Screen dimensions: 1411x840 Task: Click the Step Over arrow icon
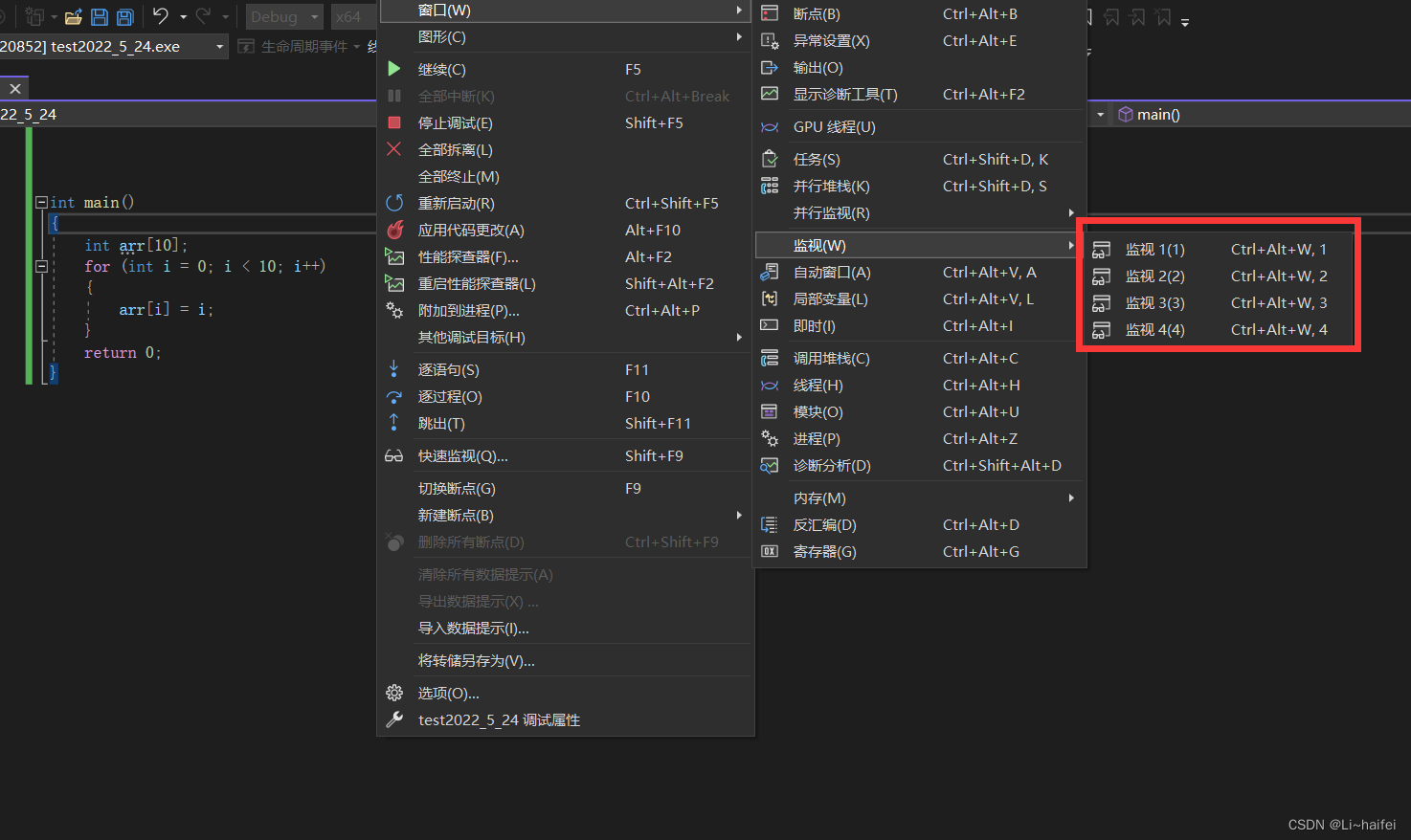pos(393,396)
